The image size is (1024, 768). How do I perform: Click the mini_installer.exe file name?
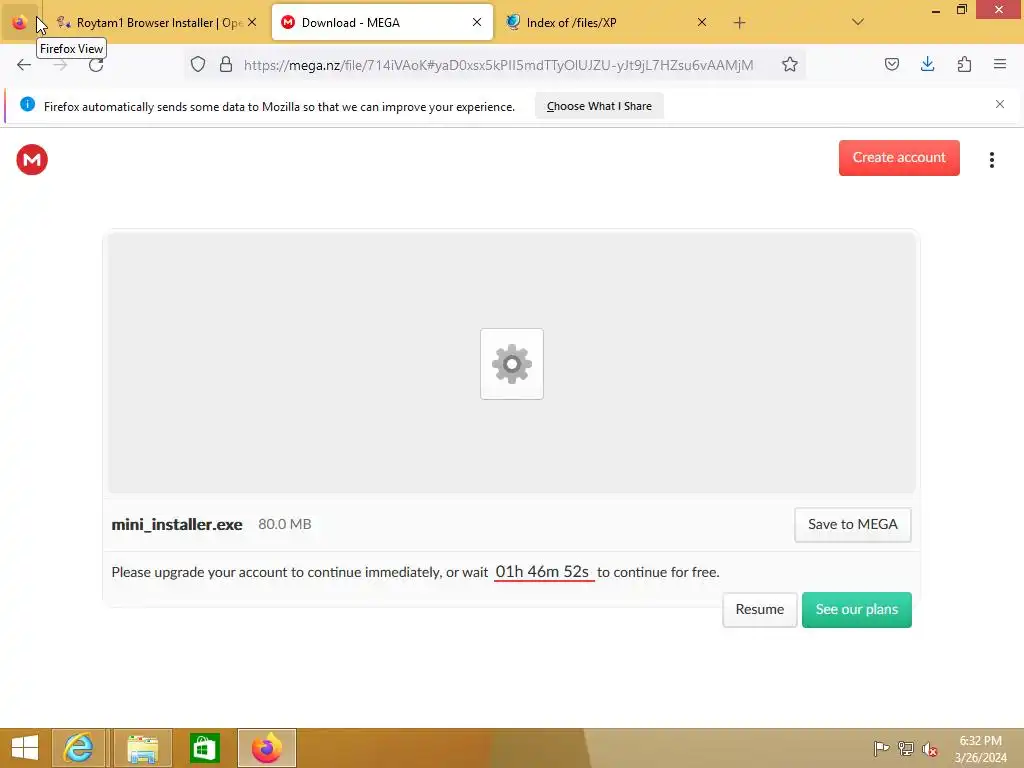click(177, 524)
